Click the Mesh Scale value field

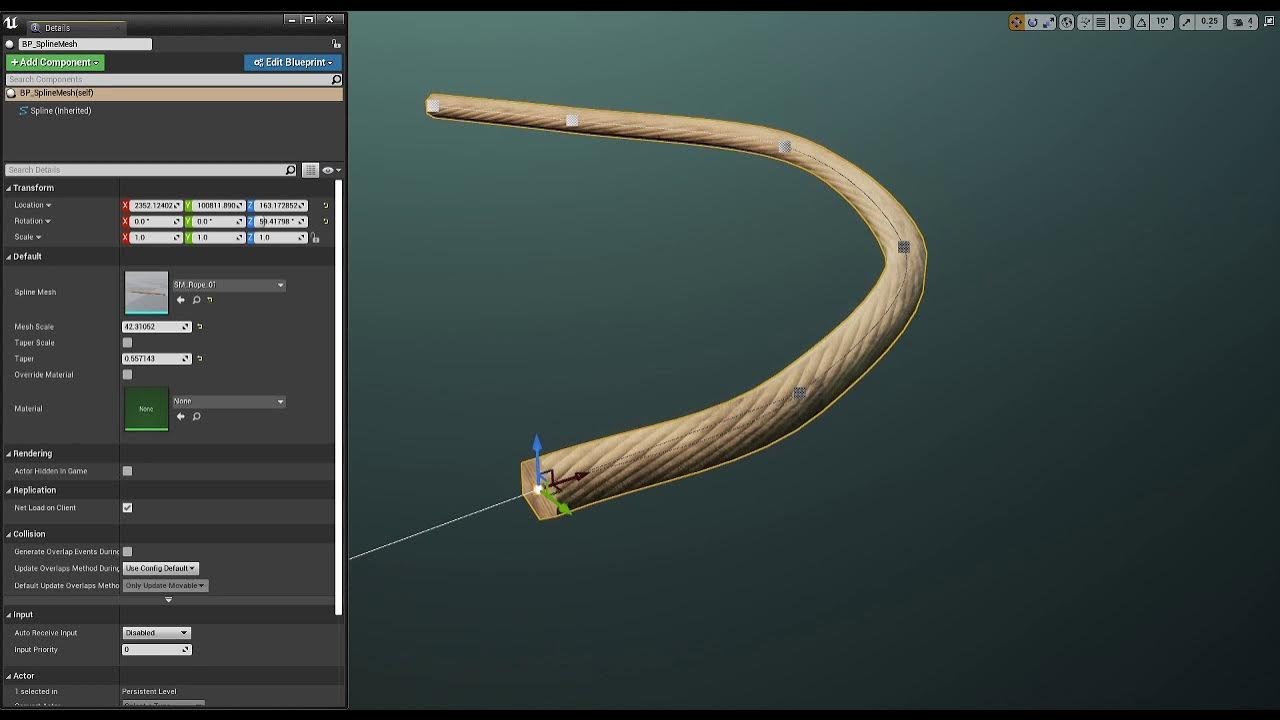(156, 327)
